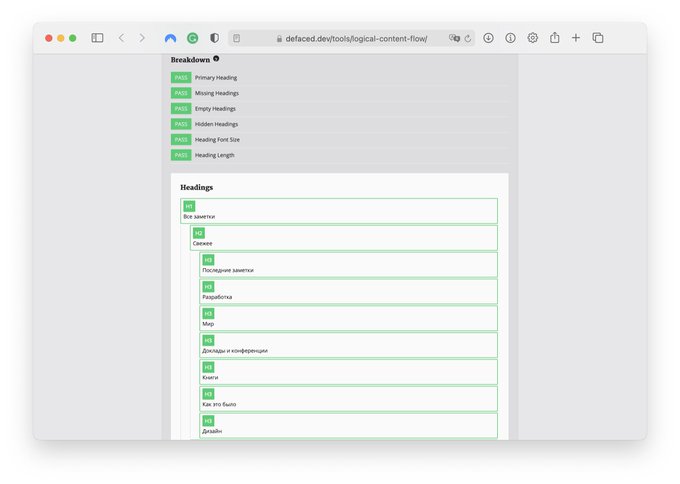Open the info circle extension
The width and height of the screenshot is (680, 484).
(x=510, y=38)
